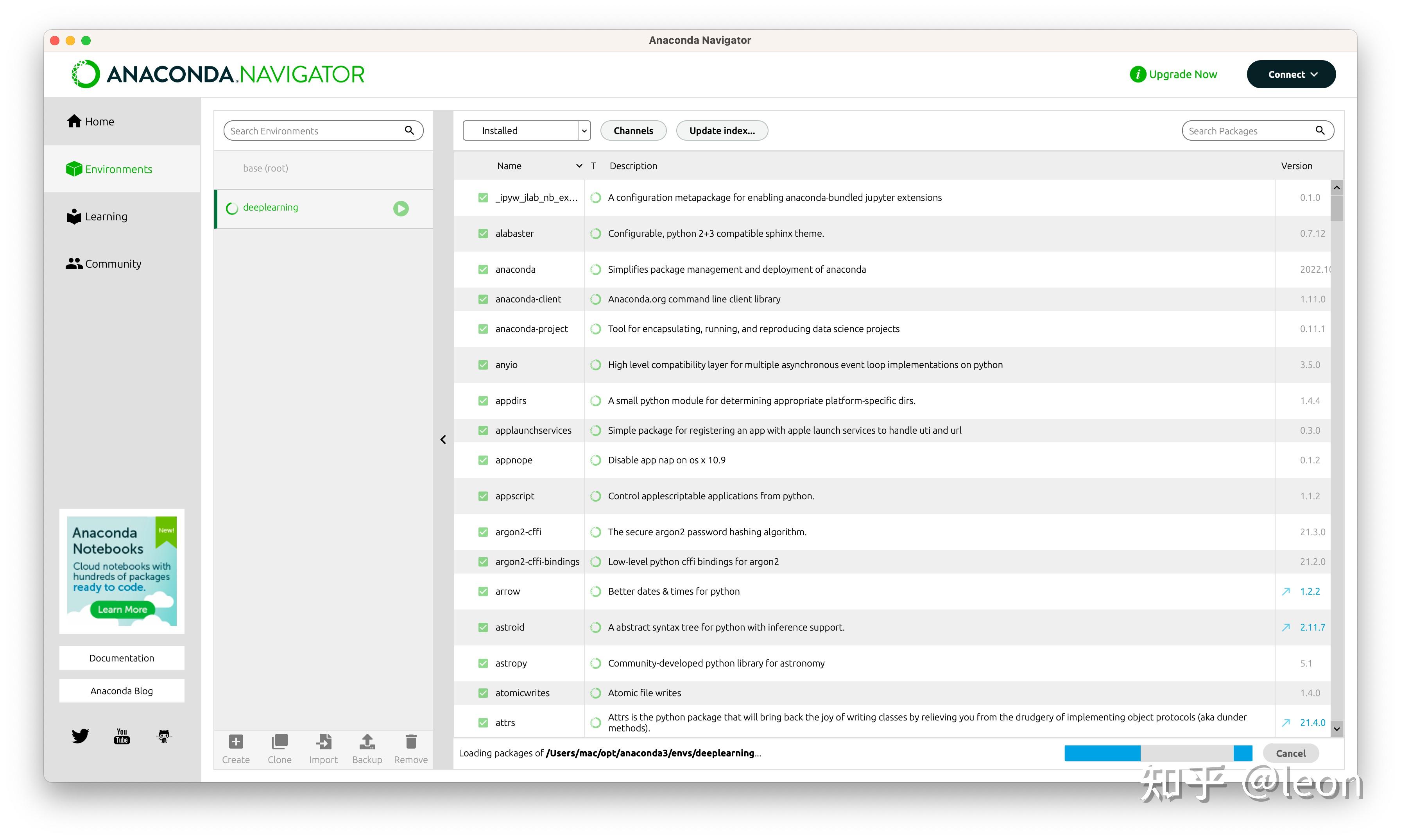Viewport: 1401px width, 840px height.
Task: Click the Search Environments magnifier icon
Action: point(409,131)
